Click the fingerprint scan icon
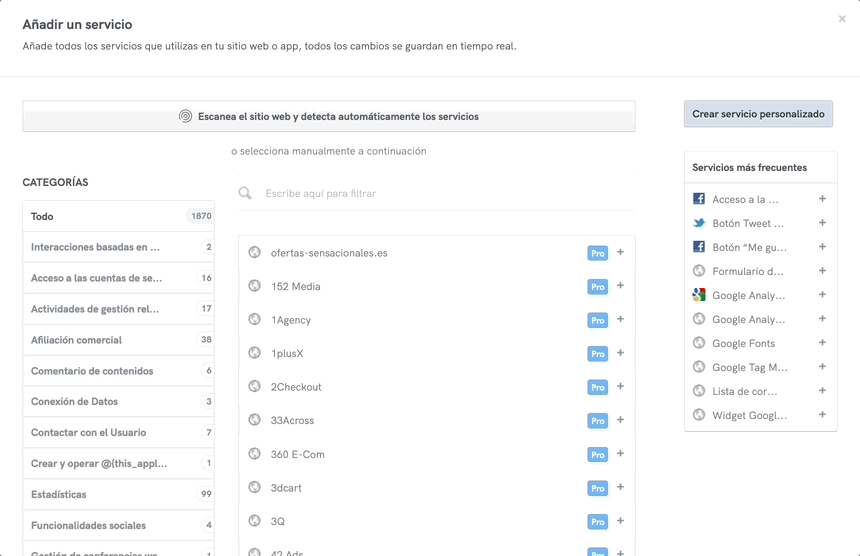The height and width of the screenshot is (556, 860). coord(185,116)
